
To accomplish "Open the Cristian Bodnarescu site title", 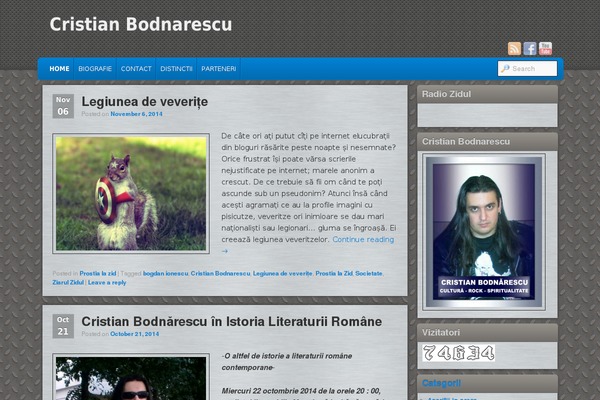I will (x=141, y=24).
